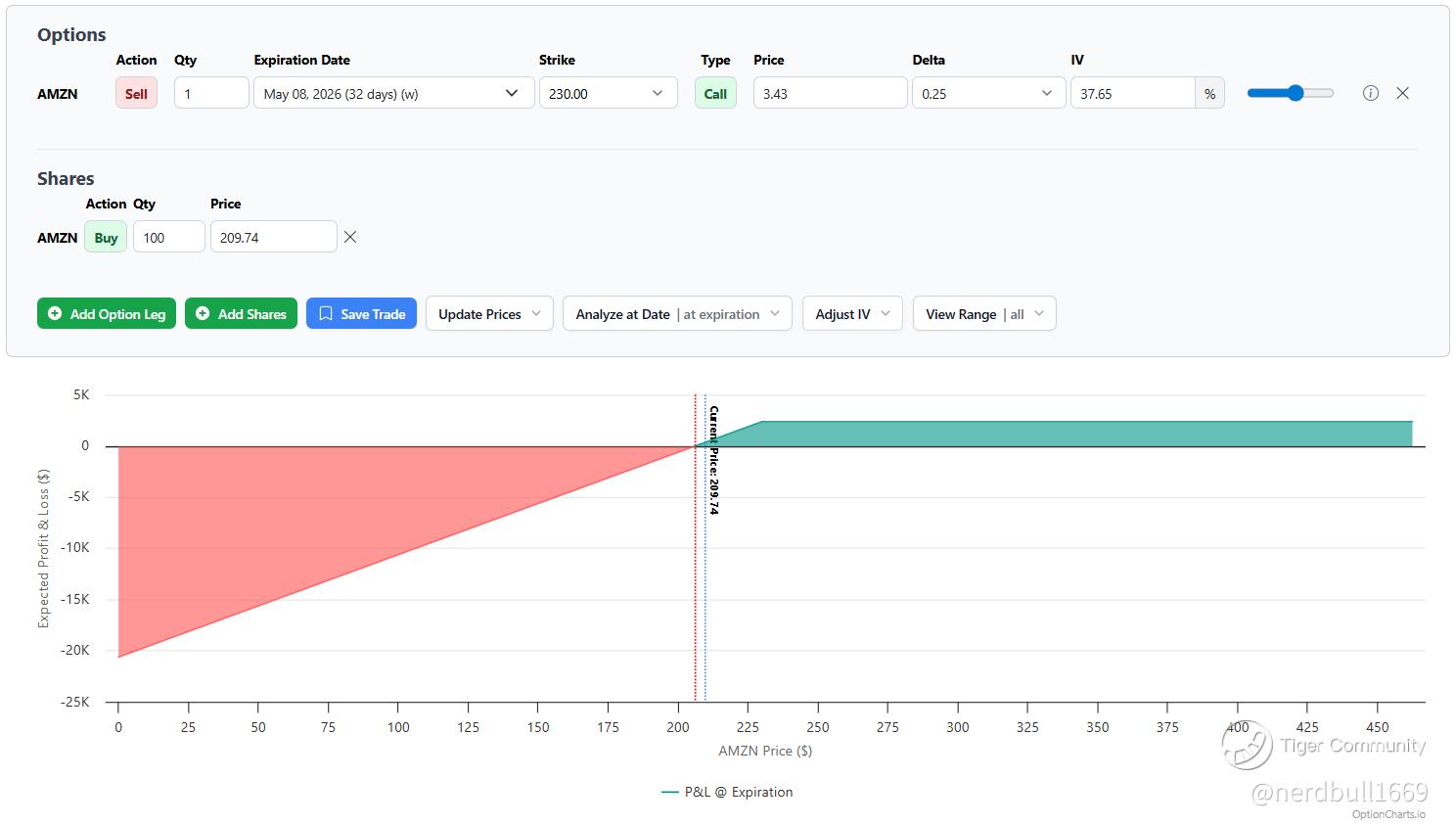Click the Add Option Leg button
This screenshot has height=825, width=1456.
click(x=107, y=313)
